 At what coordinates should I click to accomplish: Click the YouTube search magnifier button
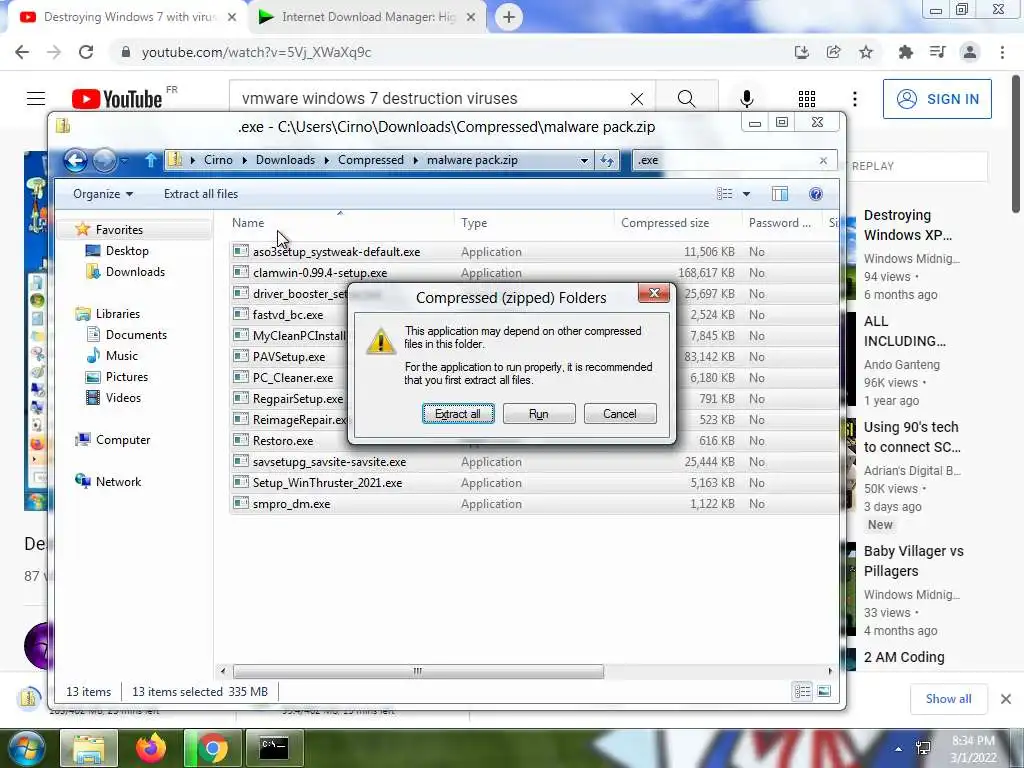(686, 99)
